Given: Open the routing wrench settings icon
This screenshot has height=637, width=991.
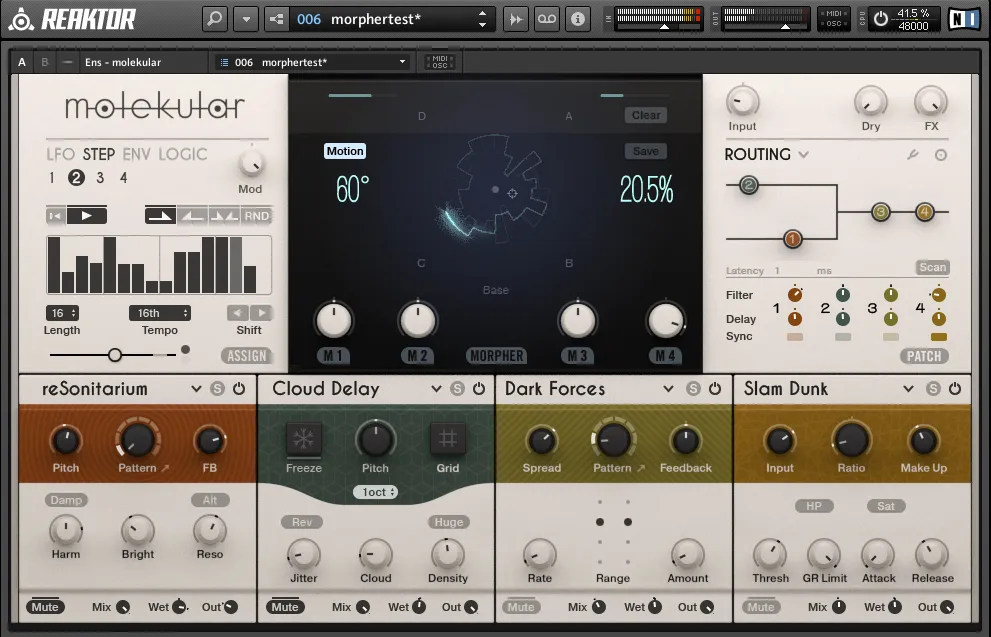Looking at the screenshot, I should coord(913,154).
